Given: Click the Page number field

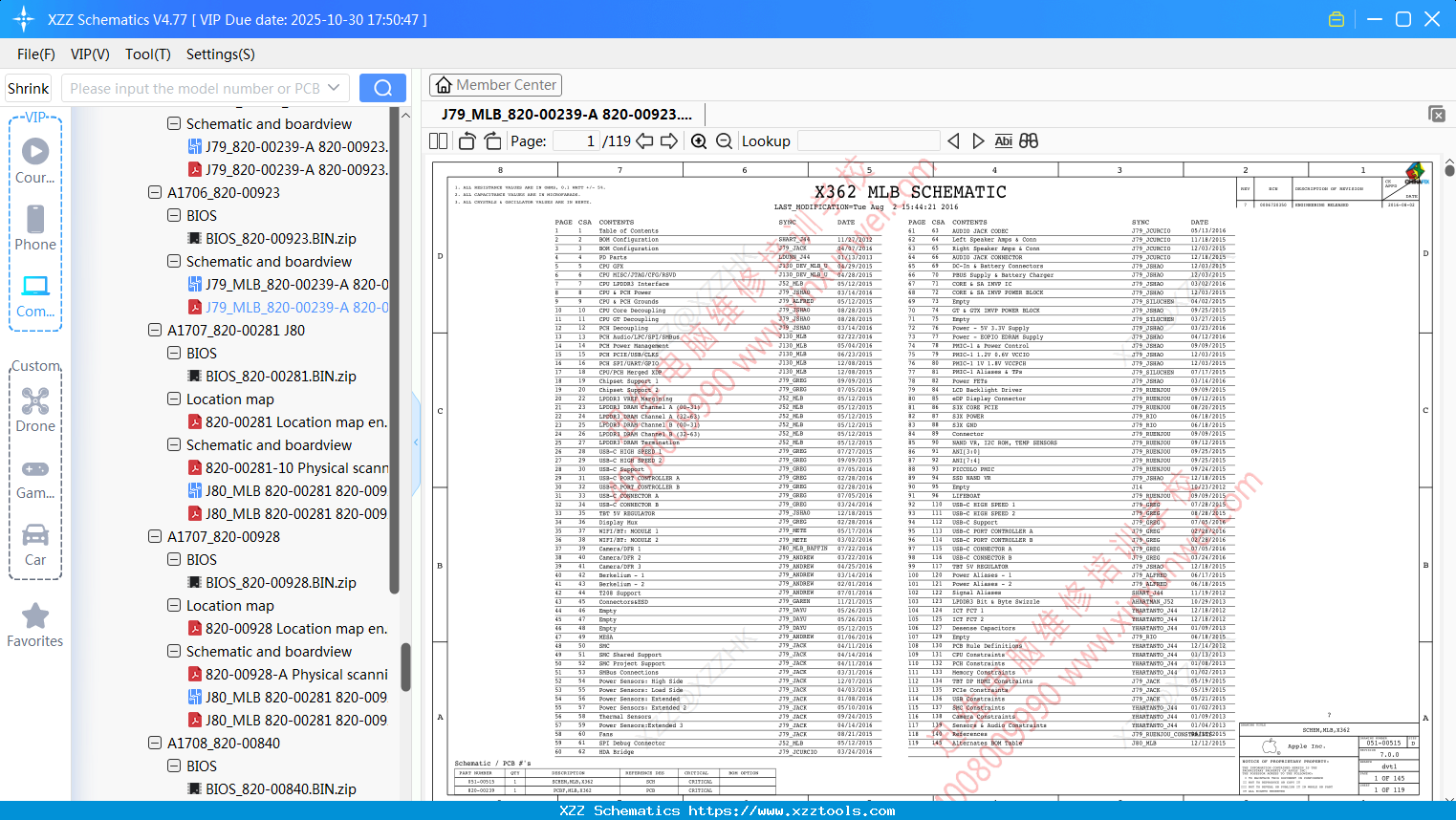Looking at the screenshot, I should tap(575, 140).
